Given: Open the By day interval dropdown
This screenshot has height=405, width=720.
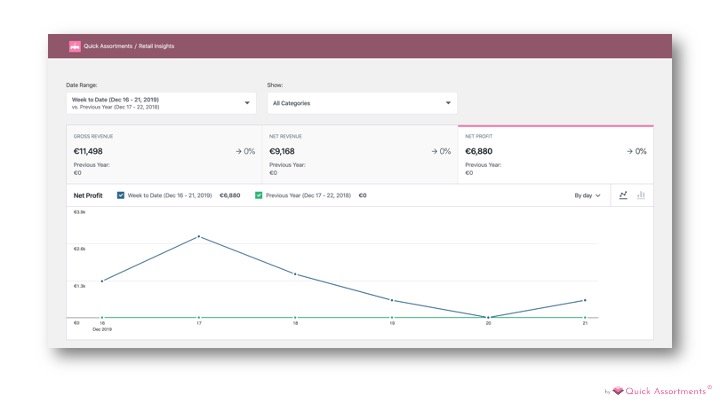Looking at the screenshot, I should pos(587,195).
